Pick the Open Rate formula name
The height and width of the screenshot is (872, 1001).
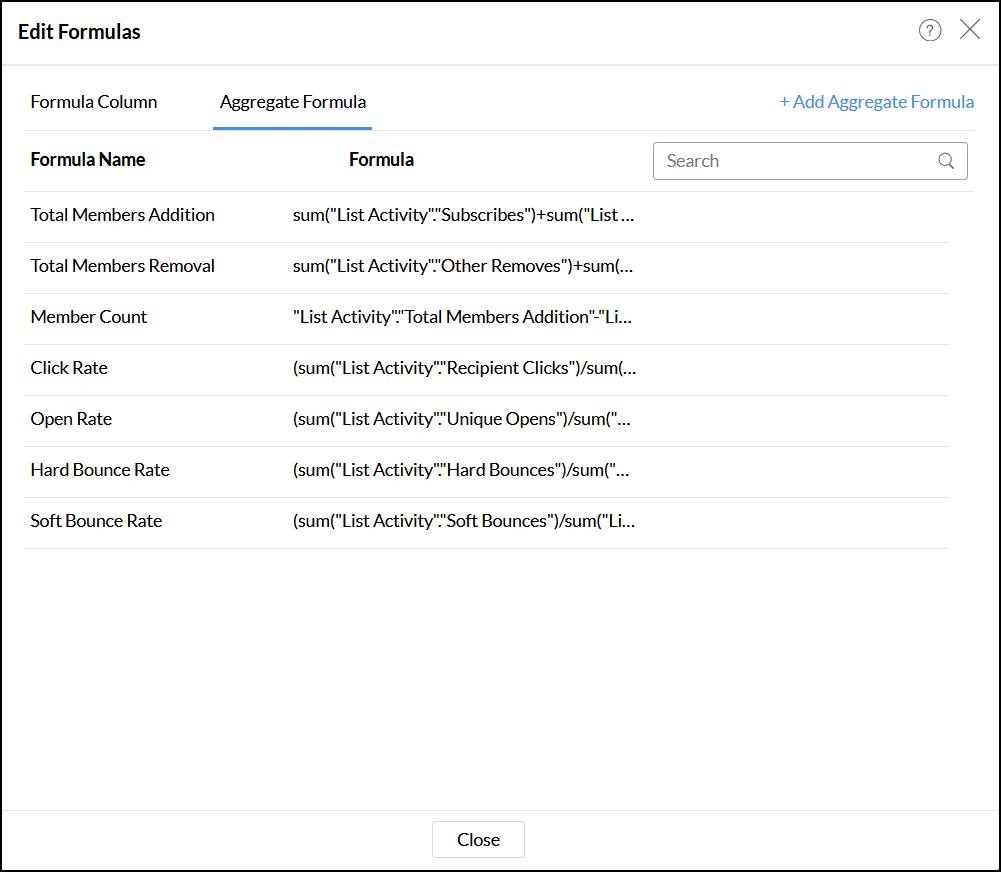pyautogui.click(x=71, y=419)
